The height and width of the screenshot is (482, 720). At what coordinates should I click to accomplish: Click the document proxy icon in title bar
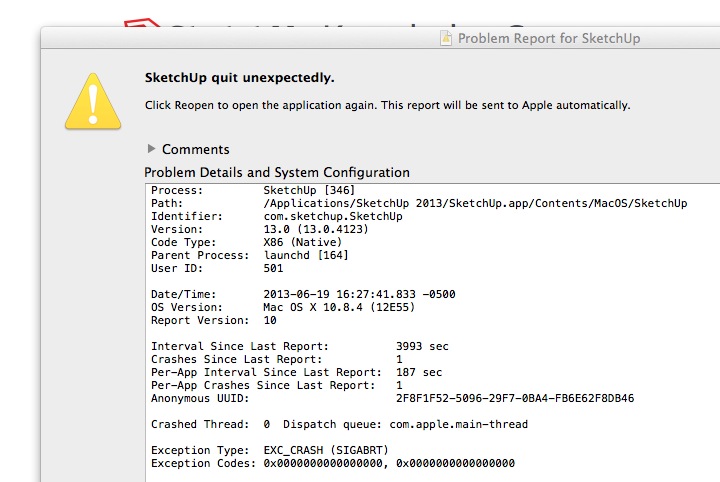click(446, 39)
